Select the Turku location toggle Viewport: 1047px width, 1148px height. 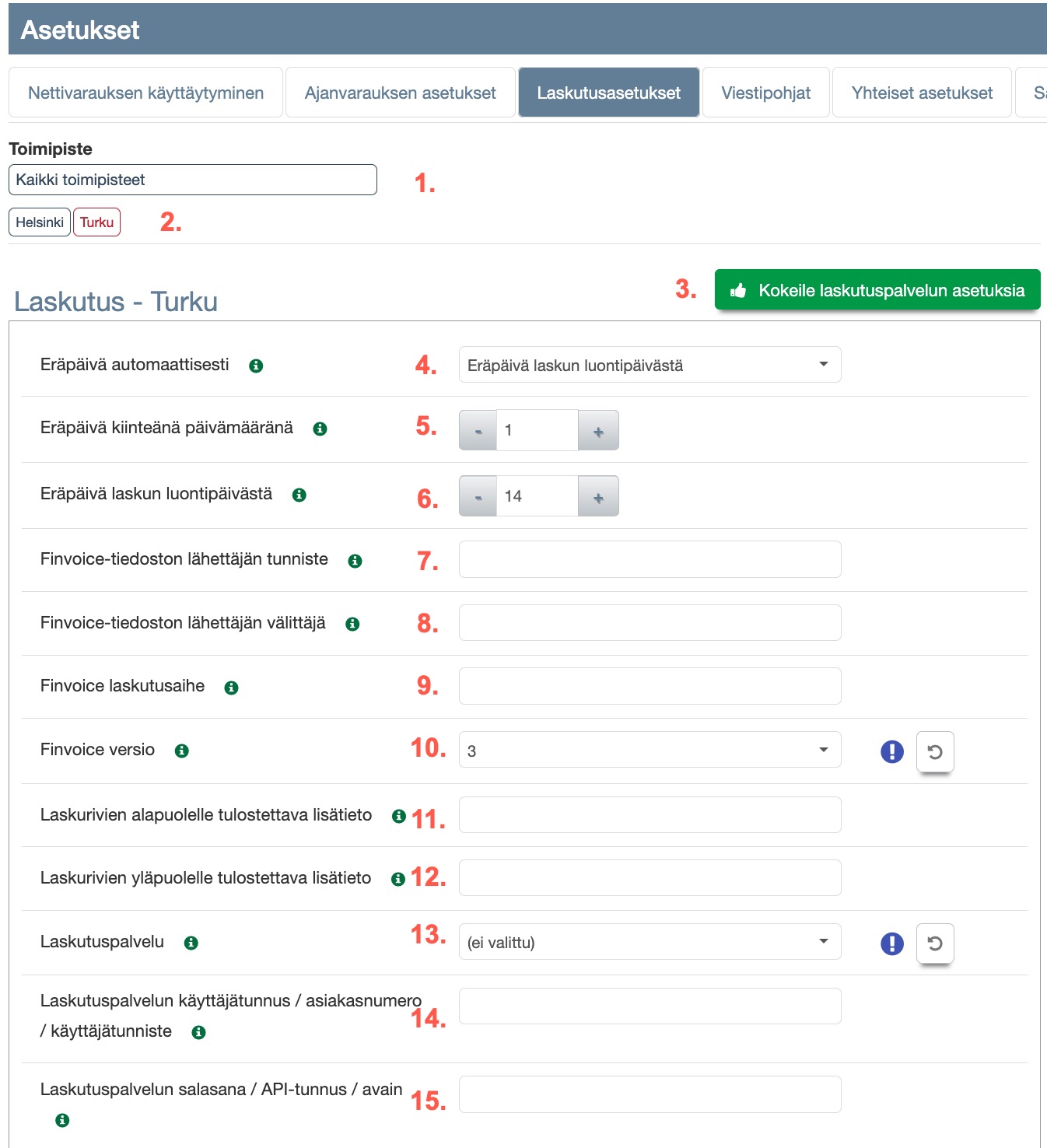[96, 222]
